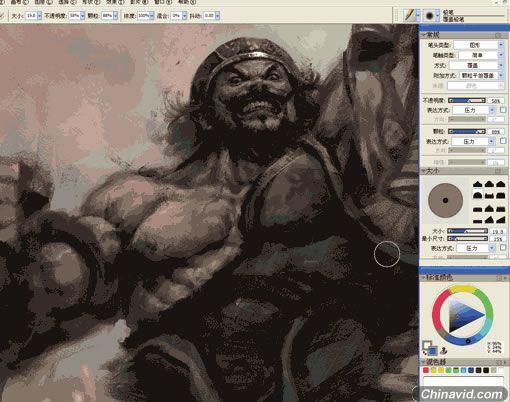This screenshot has width=510, height=402.
Task: Open the property bar 混合 dropdown arrow
Action: click(184, 15)
